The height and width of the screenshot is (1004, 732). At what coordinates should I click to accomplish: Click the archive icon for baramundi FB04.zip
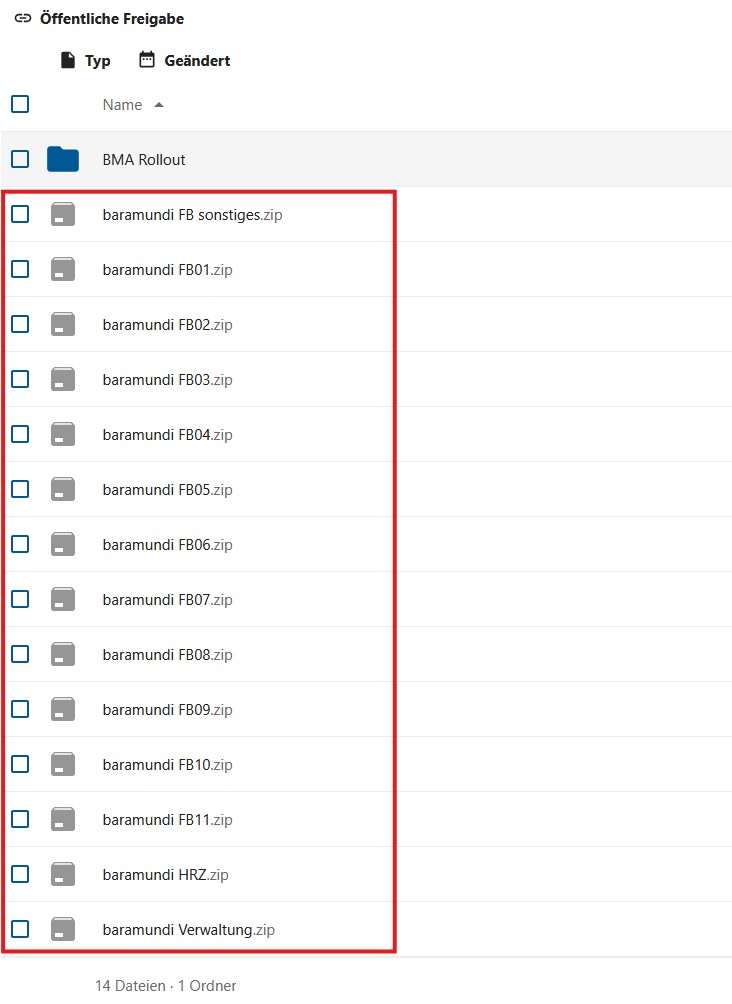click(x=63, y=434)
